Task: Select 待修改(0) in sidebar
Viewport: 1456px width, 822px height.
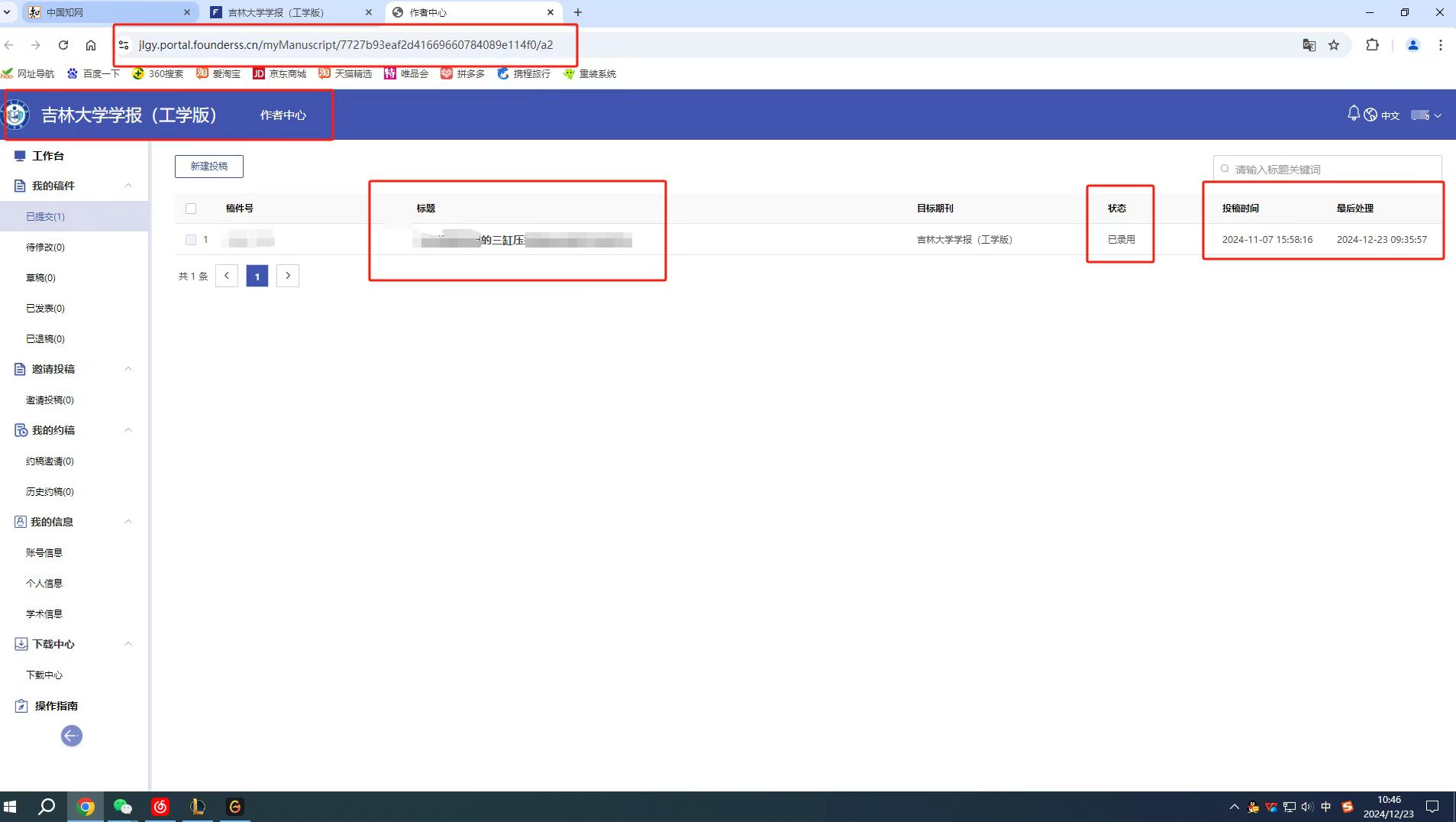Action: [46, 248]
